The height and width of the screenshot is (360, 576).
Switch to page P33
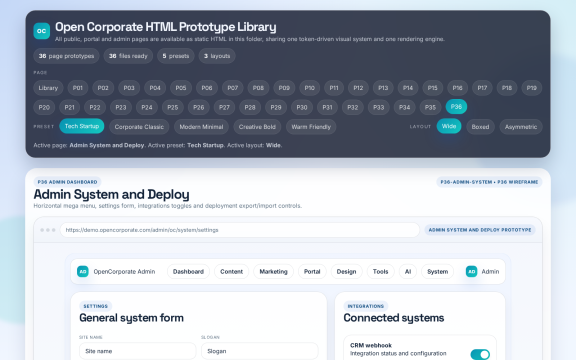click(379, 107)
